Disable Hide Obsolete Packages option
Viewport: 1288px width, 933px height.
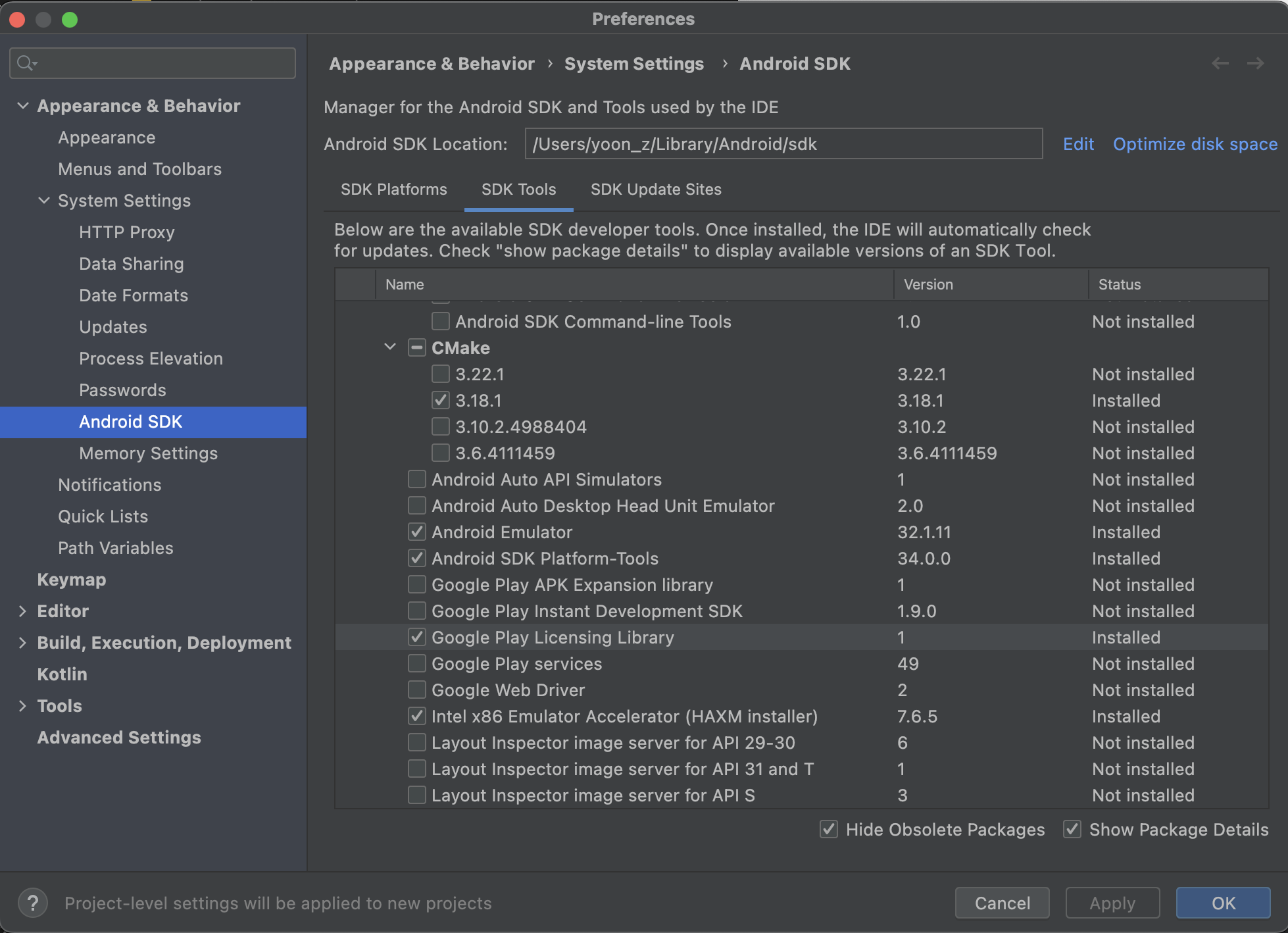829,830
